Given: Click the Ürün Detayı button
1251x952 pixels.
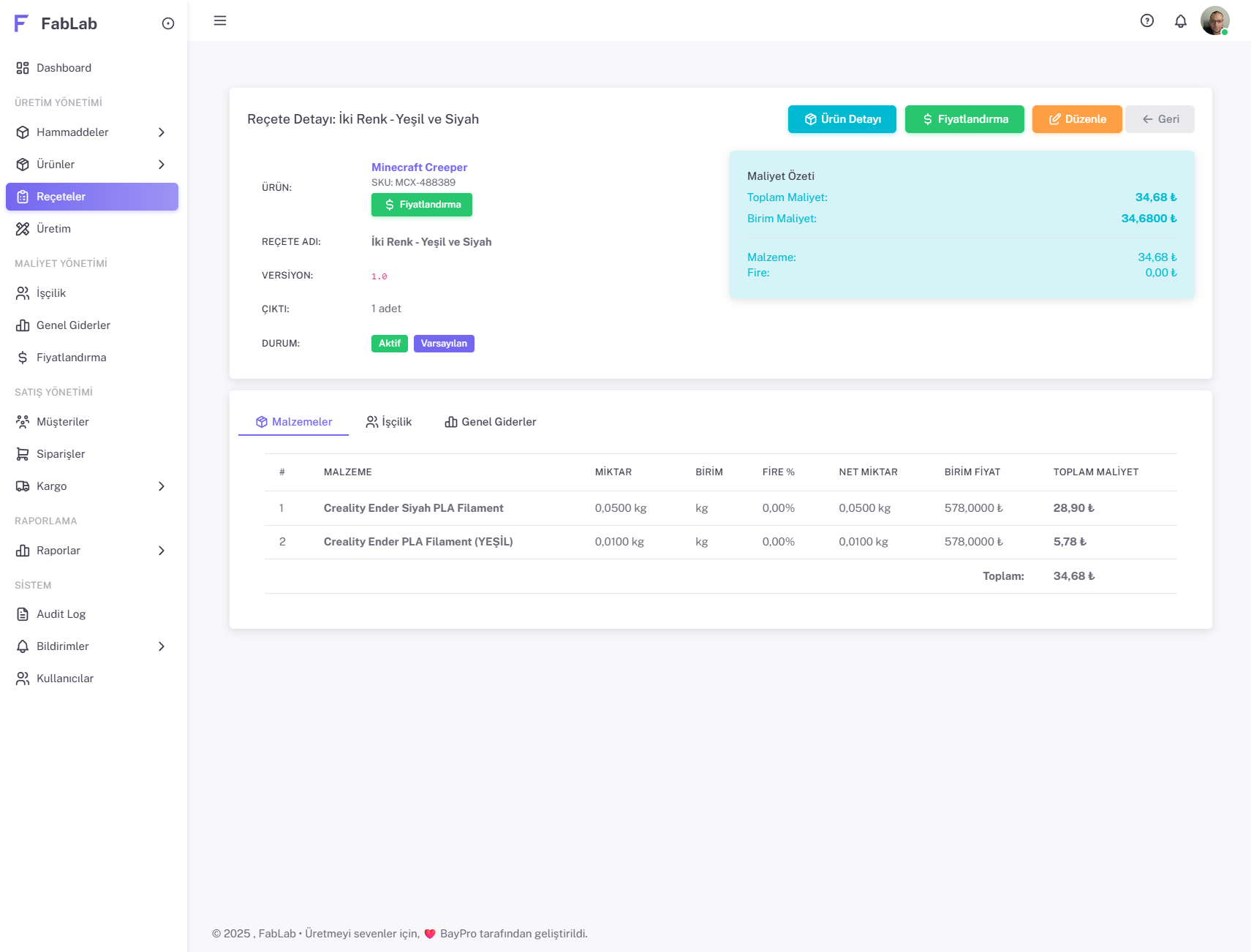Looking at the screenshot, I should coord(842,119).
